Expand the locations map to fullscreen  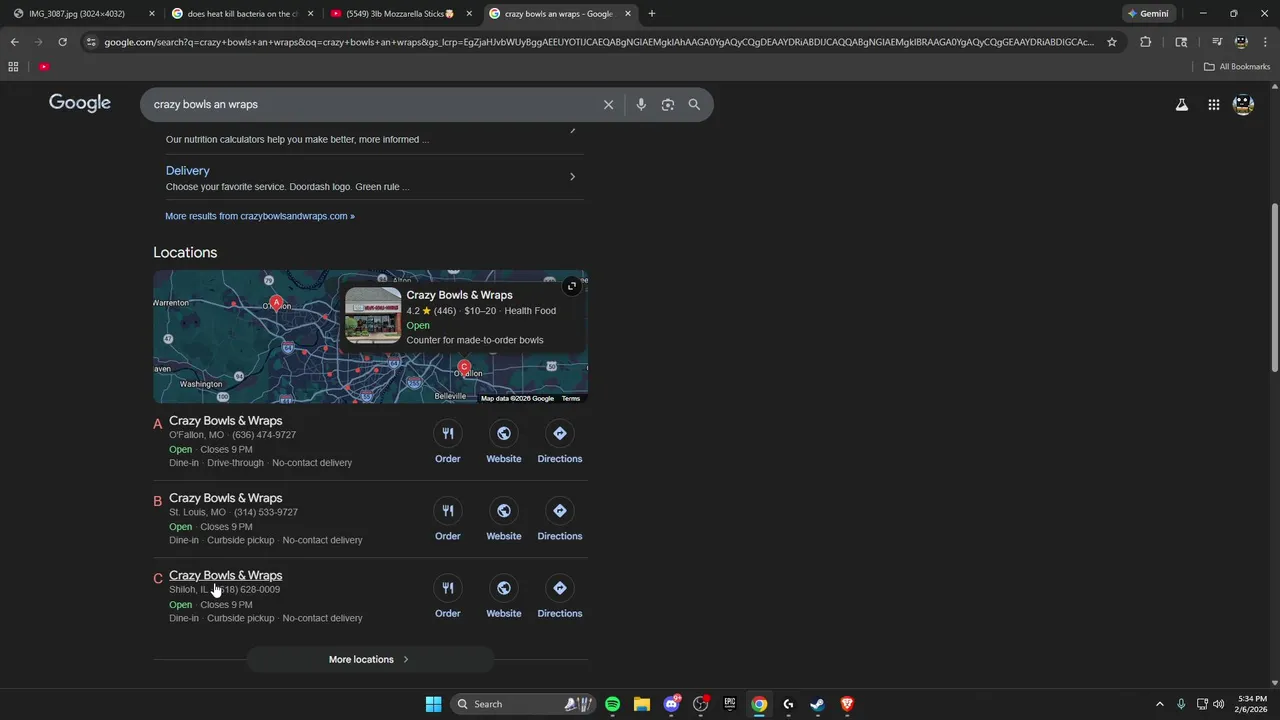point(571,286)
